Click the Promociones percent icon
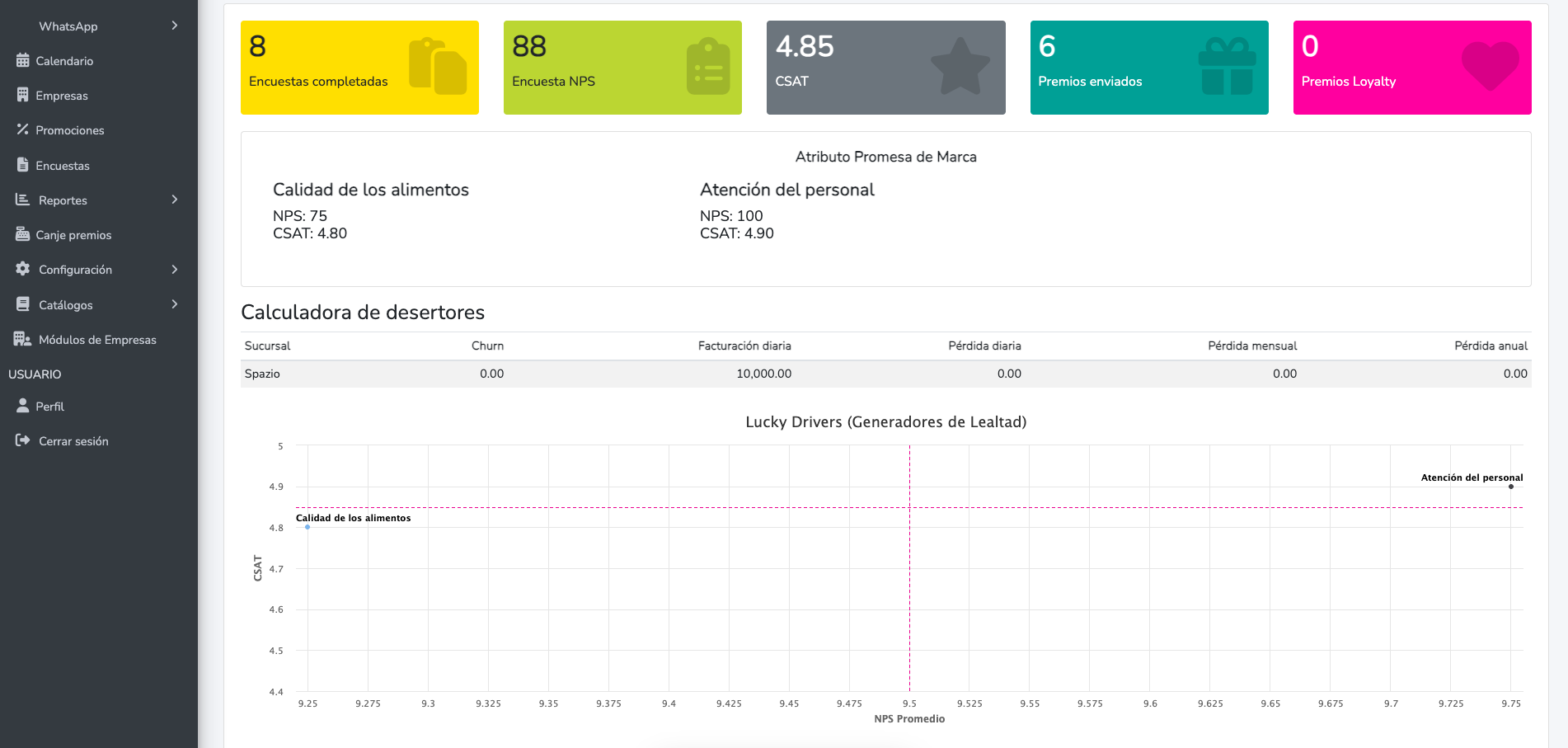Viewport: 1568px width, 748px height. [22, 129]
